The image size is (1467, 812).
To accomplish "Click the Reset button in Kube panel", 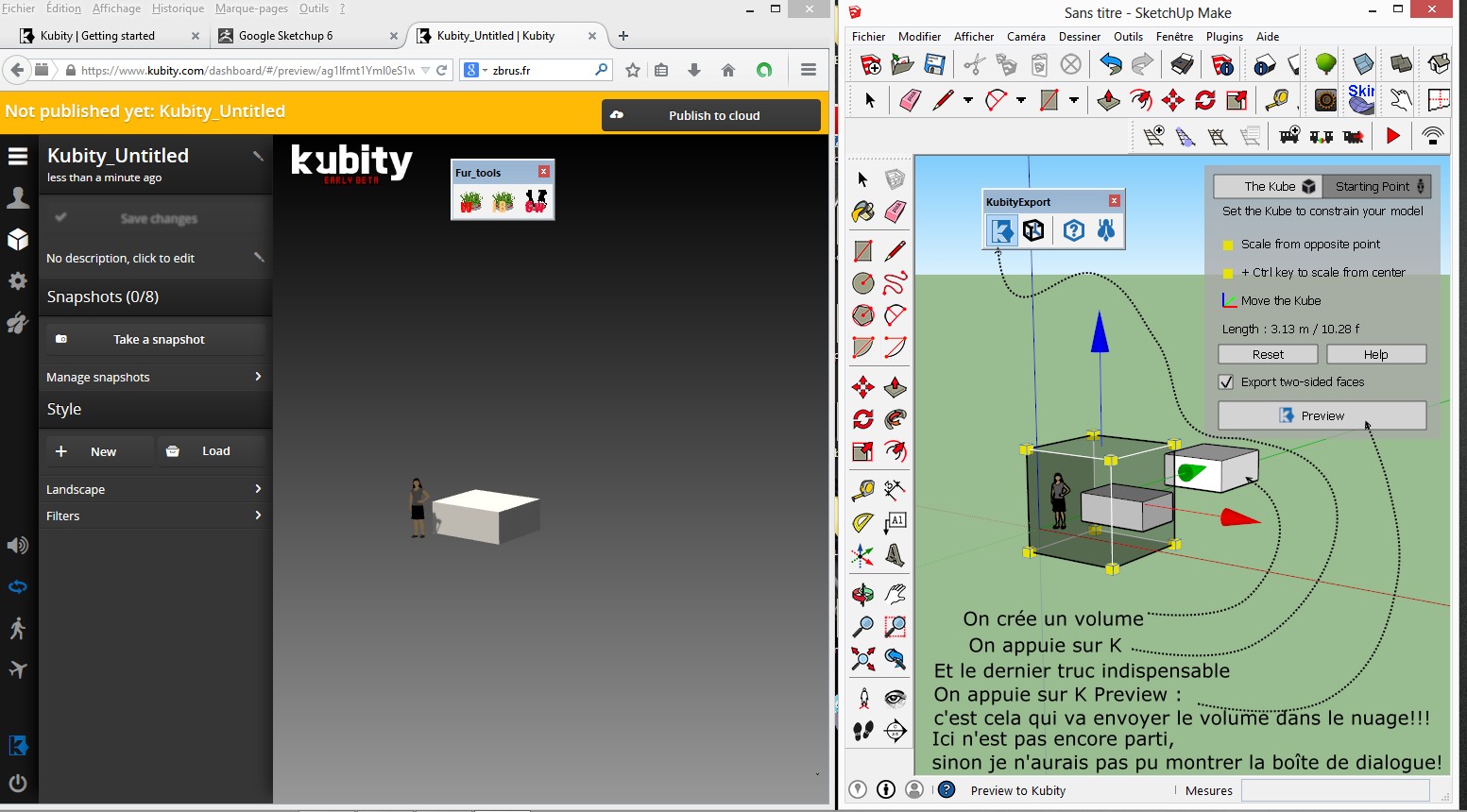I will [x=1268, y=354].
